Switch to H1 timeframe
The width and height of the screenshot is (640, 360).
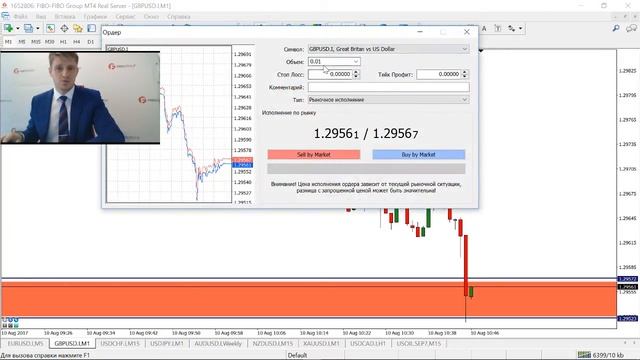click(x=63, y=42)
